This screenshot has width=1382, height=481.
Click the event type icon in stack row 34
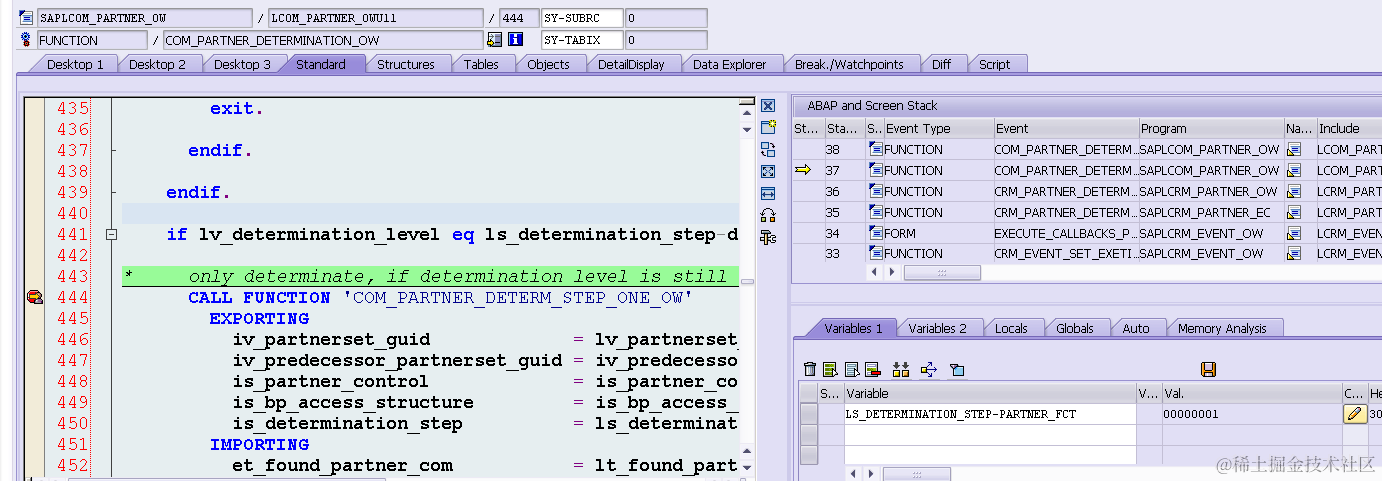pyautogui.click(x=876, y=233)
